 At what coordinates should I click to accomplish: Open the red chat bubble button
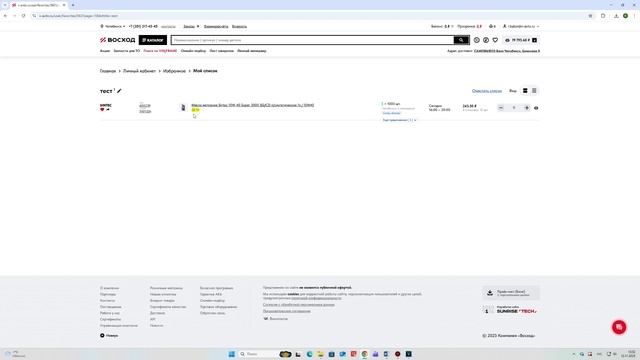pos(619,327)
